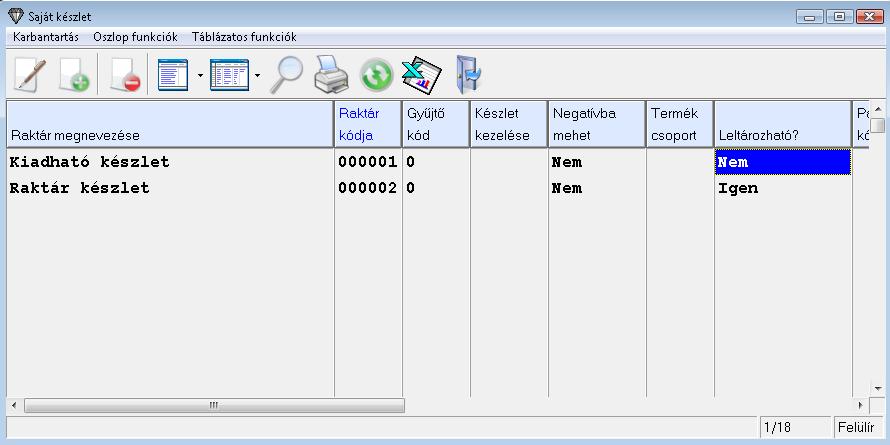The height and width of the screenshot is (445, 890).
Task: Open the Karbantartás menu
Action: click(46, 37)
